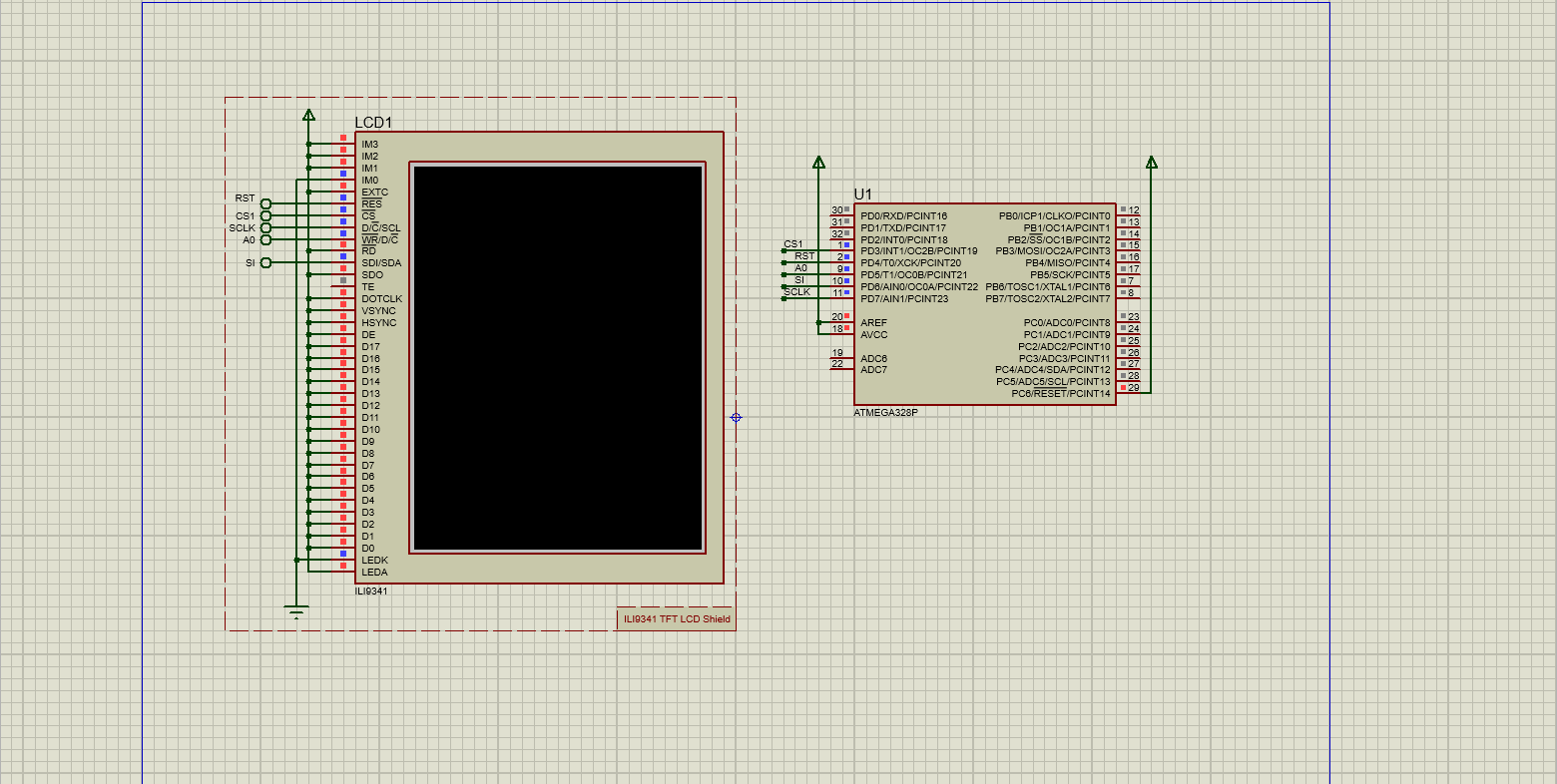Image resolution: width=1557 pixels, height=784 pixels.
Task: Click the PC4/ADC4/SDA/PCINT12 pin on U1
Action: tap(1053, 370)
